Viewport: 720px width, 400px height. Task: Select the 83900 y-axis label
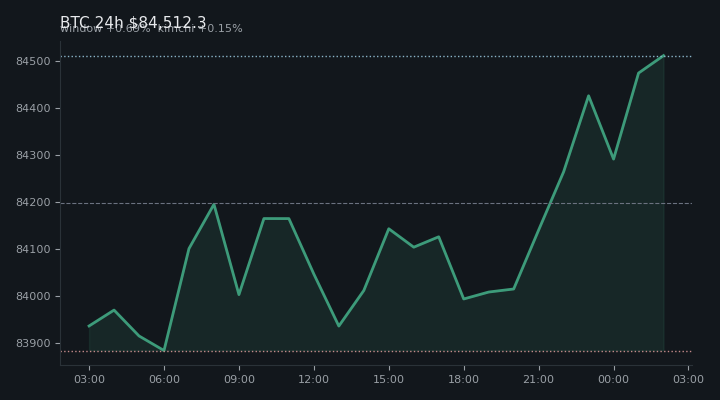click(x=32, y=344)
